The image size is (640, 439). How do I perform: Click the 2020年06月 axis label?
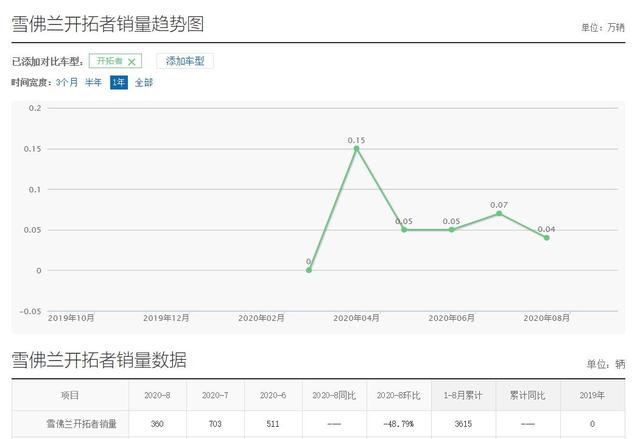[x=451, y=318]
